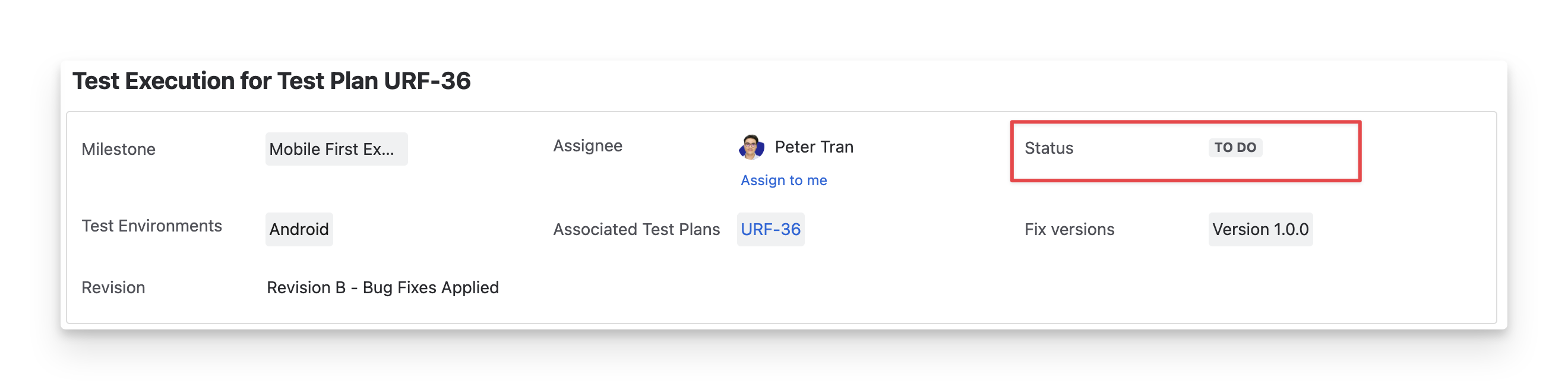Viewport: 1568px width, 390px height.
Task: Click the Milestone field label
Action: coord(119,149)
